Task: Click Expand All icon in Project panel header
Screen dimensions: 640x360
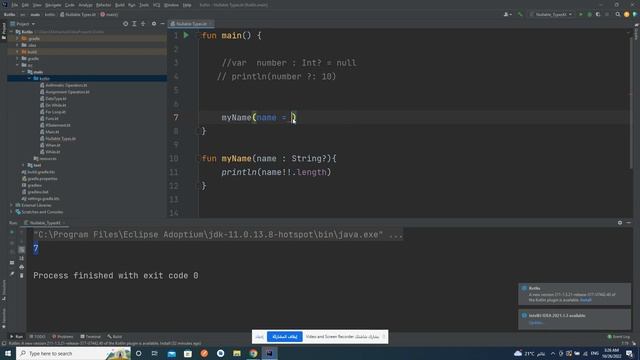Action: (134, 24)
